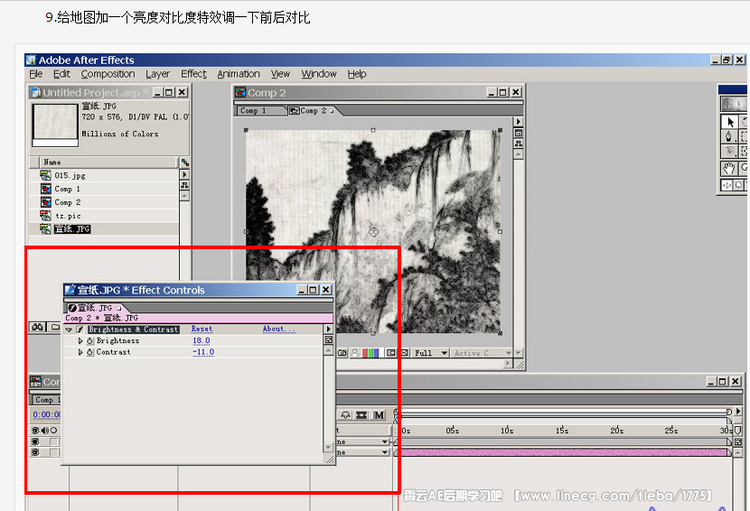The image size is (750, 511).
Task: Enable Motion Blur M button in Timeline
Action: (x=379, y=415)
